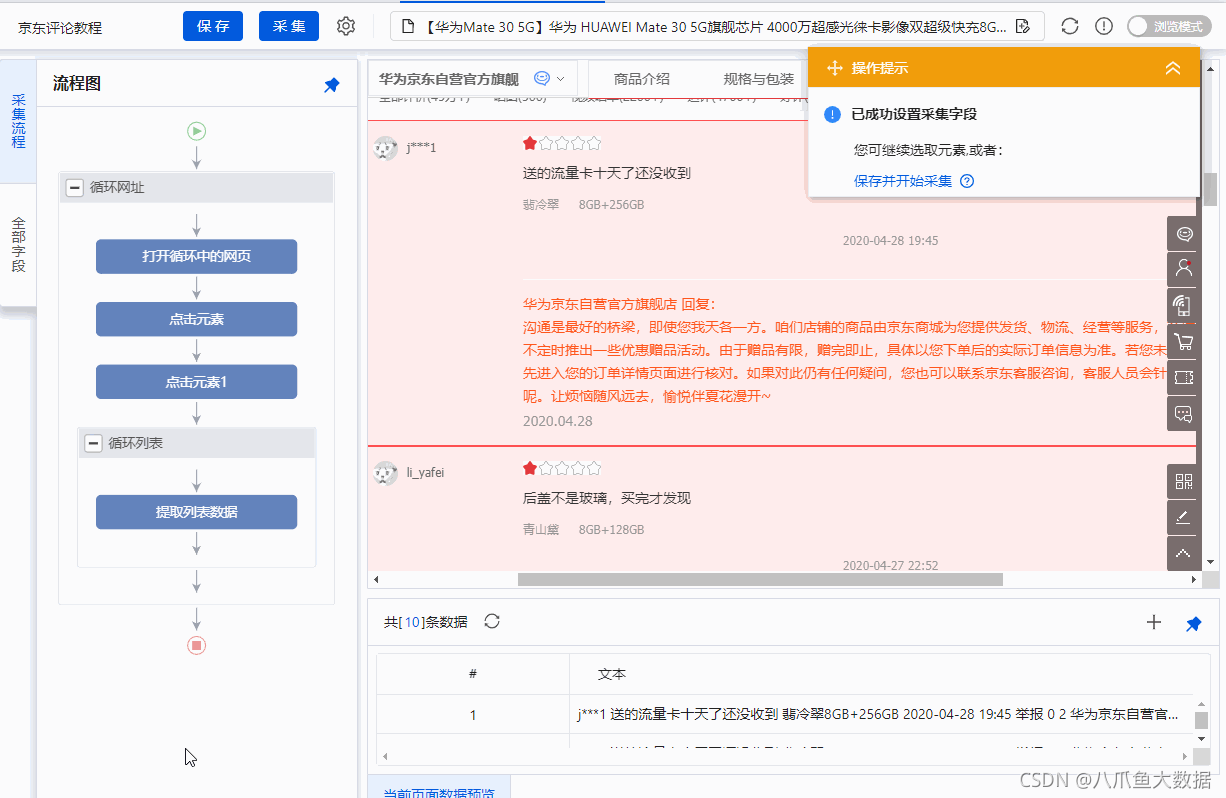Screen dimensions: 1226x798
Task: Pin the 流程图 panel
Action: pos(332,86)
